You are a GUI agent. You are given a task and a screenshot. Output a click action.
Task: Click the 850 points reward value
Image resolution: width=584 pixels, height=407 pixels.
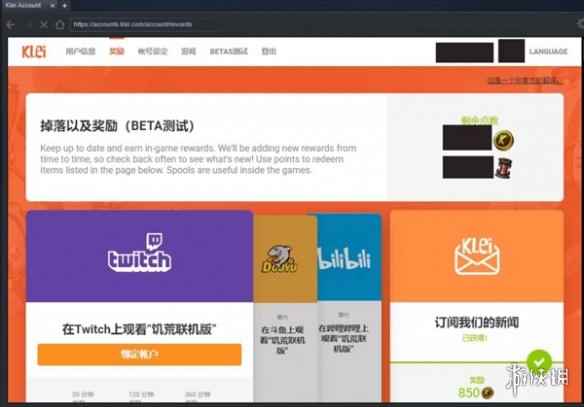point(469,392)
